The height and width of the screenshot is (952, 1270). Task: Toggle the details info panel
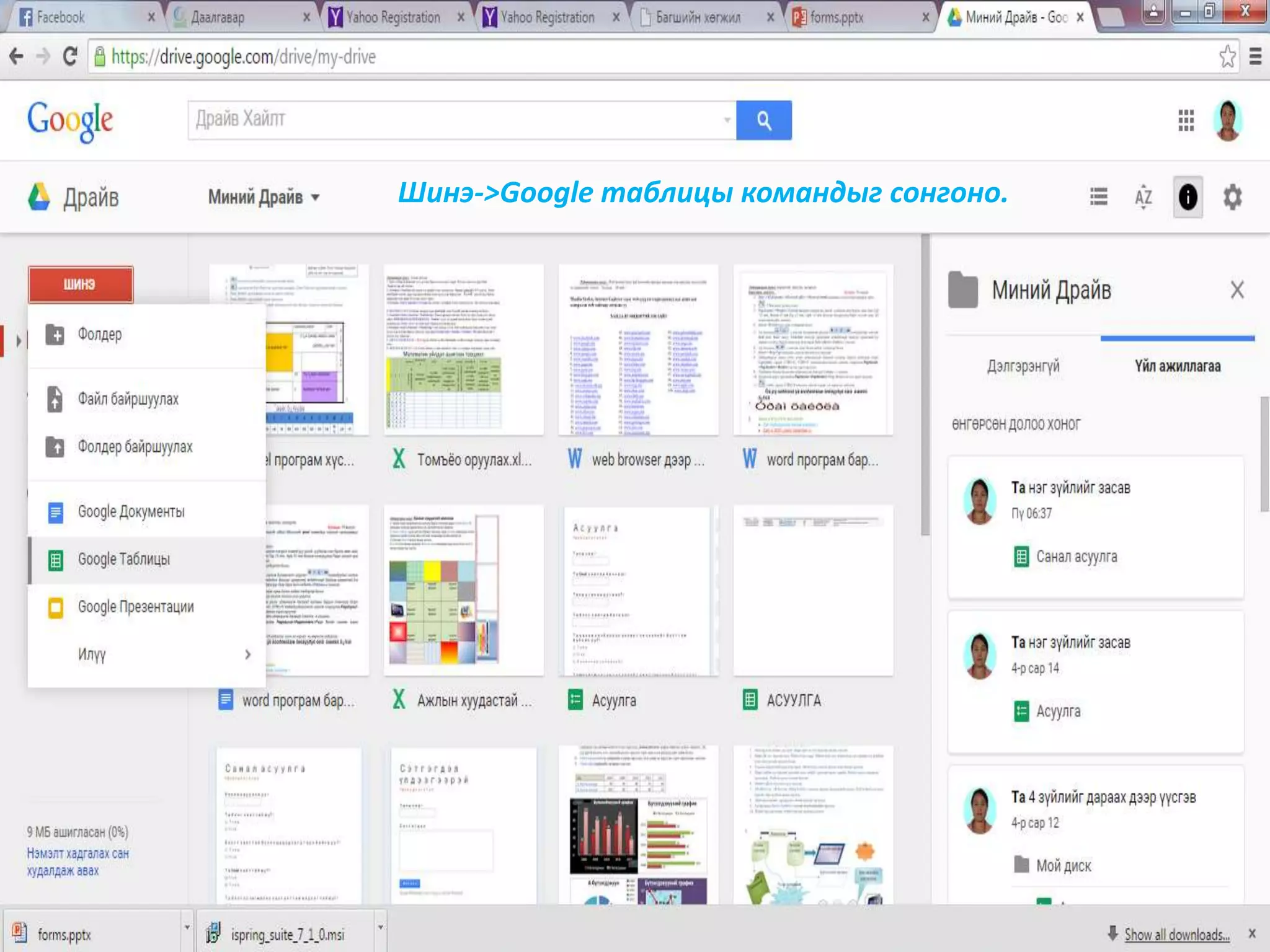[1187, 197]
